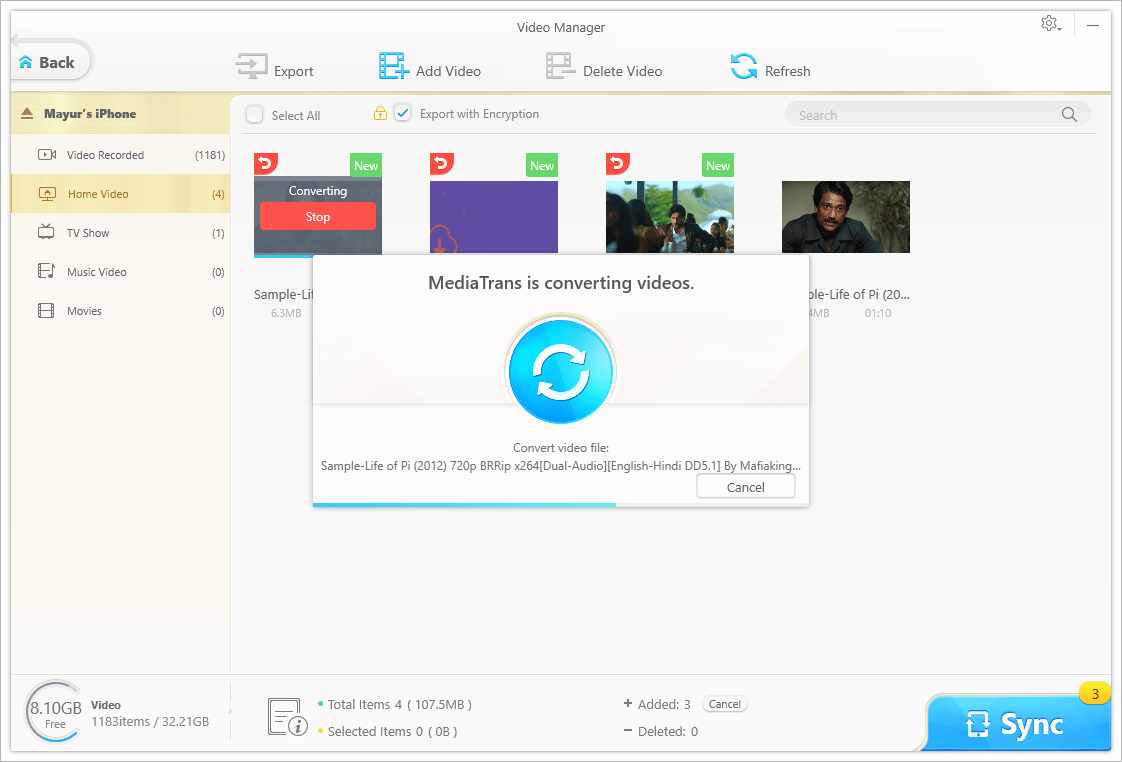Check the Select All checkbox
The image size is (1122, 762).
pos(254,114)
